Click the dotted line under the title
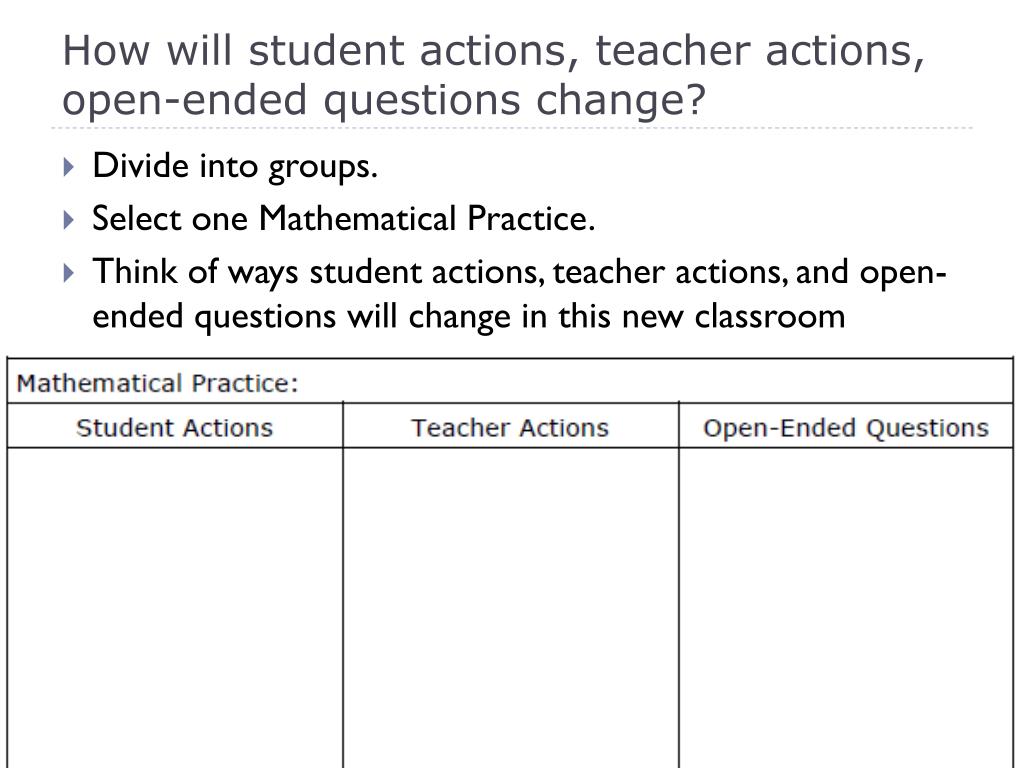The height and width of the screenshot is (768, 1024). [512, 128]
